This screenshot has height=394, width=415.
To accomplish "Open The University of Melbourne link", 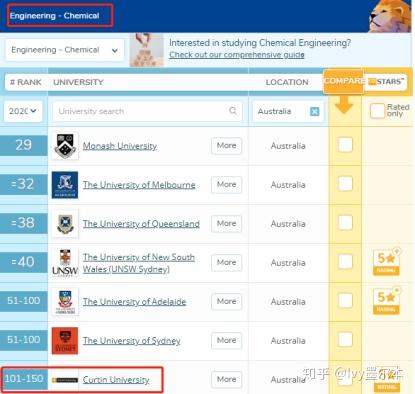I will coord(139,185).
